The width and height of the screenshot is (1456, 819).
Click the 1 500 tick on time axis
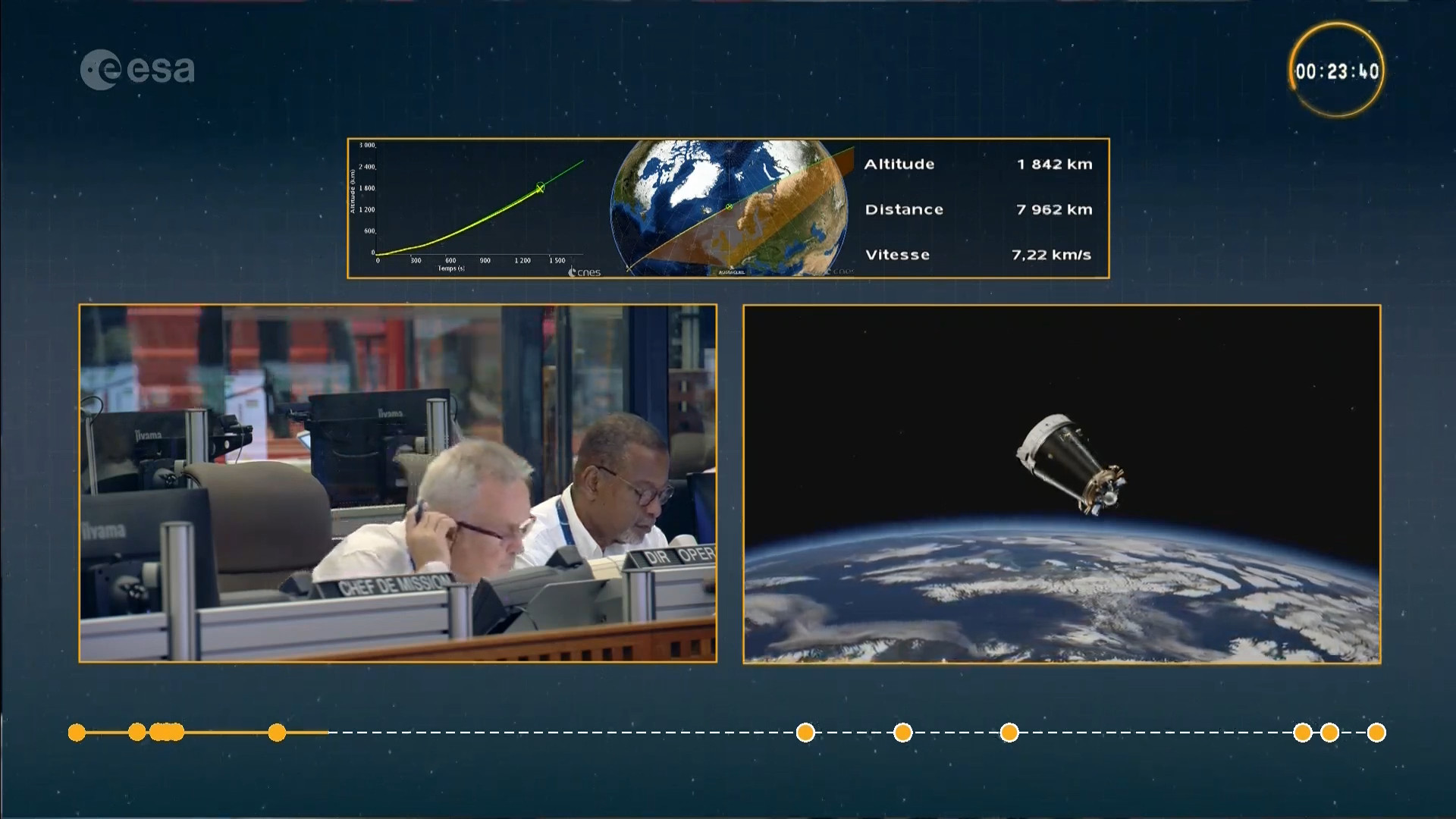click(x=557, y=260)
